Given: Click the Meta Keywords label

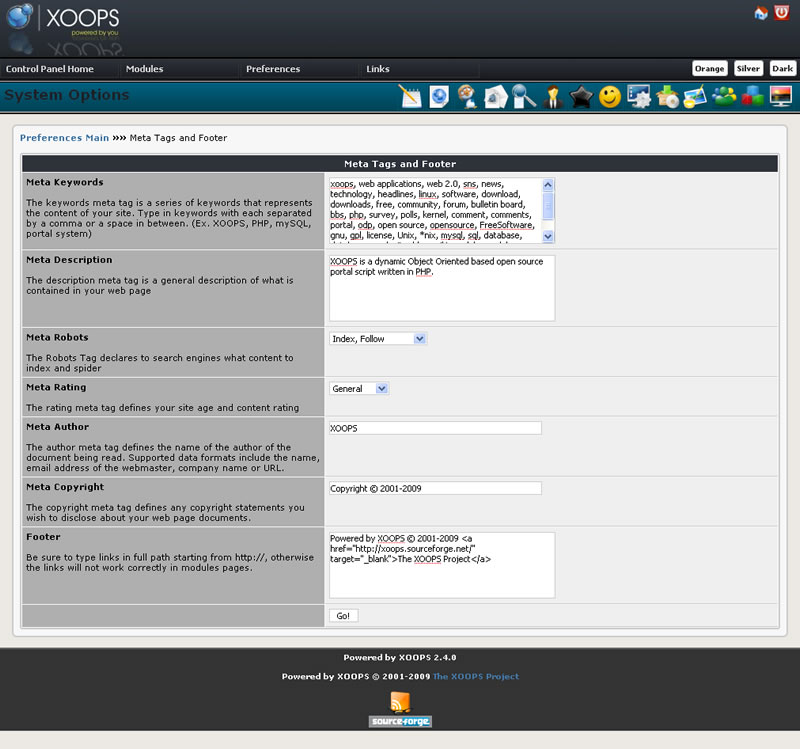Looking at the screenshot, I should coord(65,182).
